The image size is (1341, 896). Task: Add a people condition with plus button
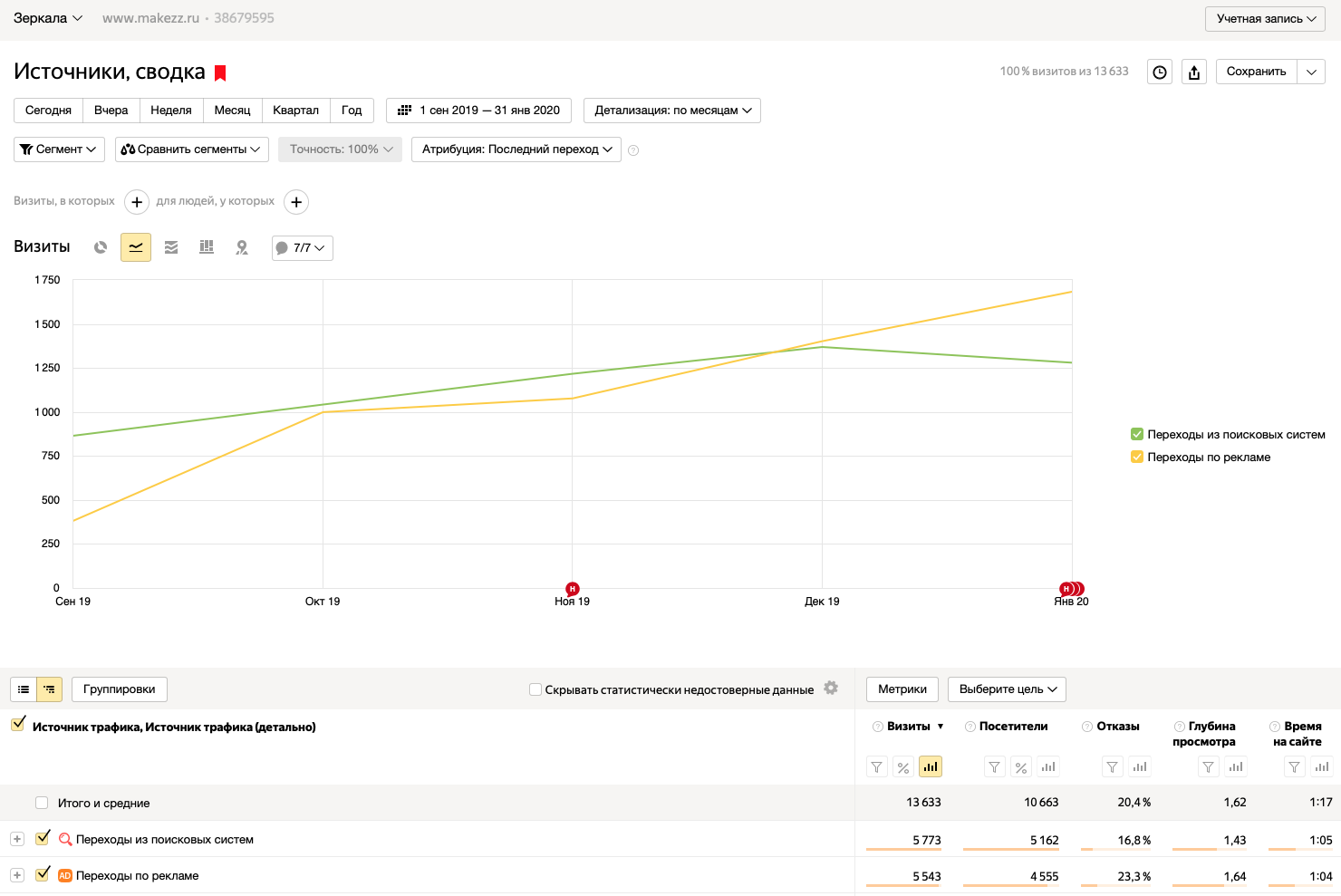[296, 202]
